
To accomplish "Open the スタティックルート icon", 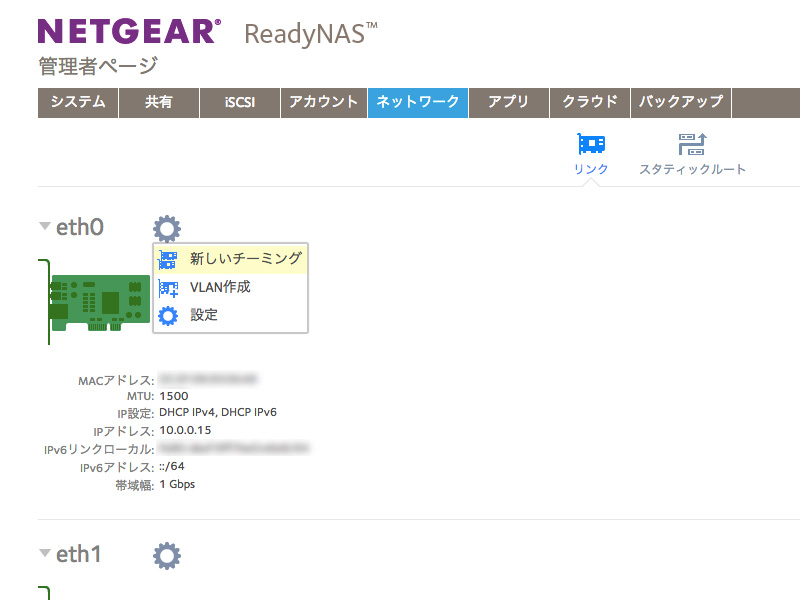I will [692, 145].
